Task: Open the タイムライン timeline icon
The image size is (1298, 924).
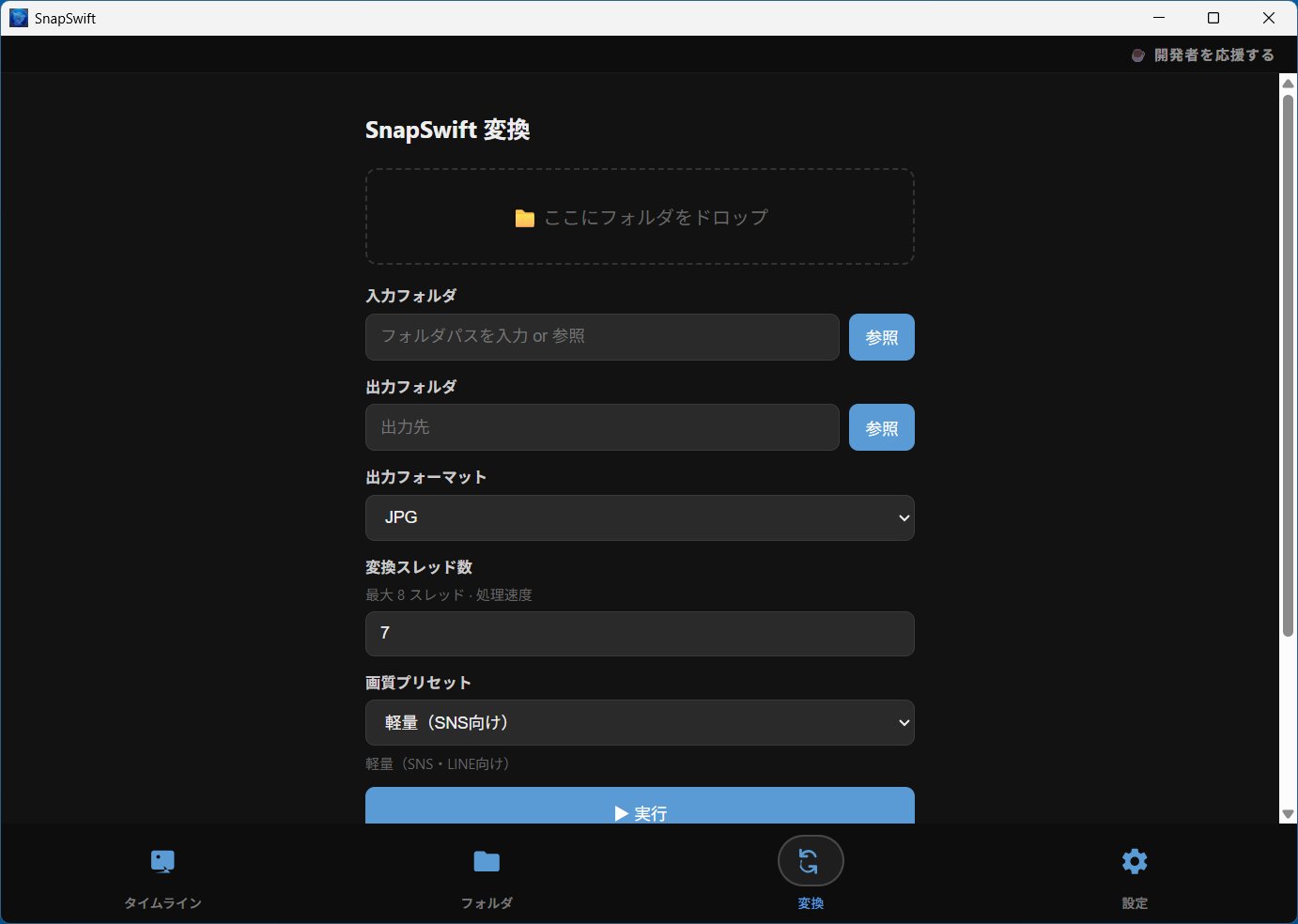Action: point(162,861)
